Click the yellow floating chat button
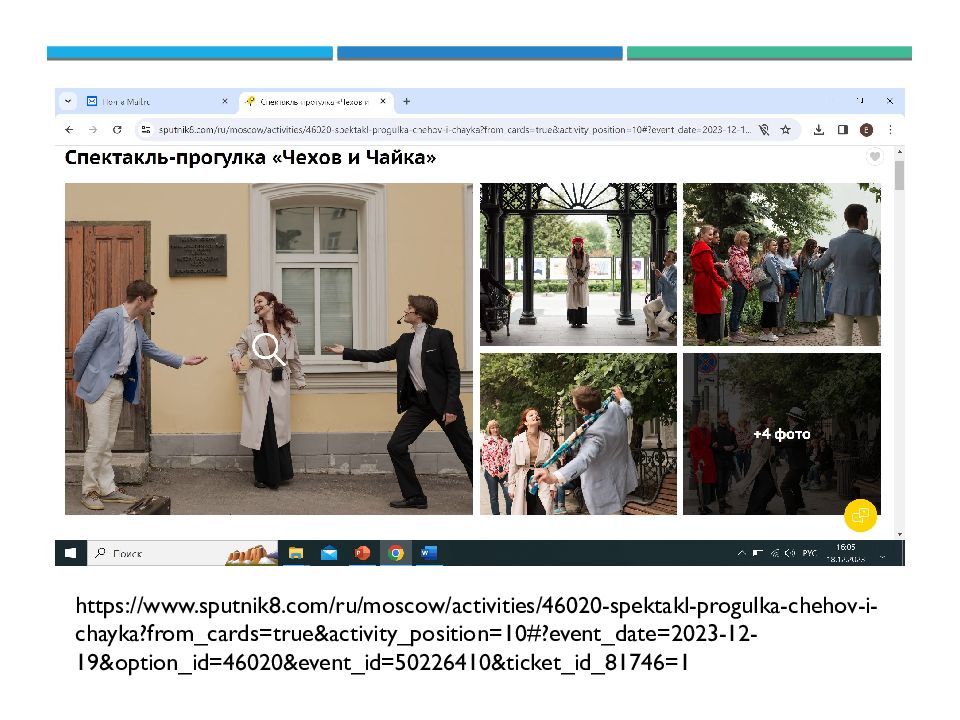This screenshot has height=720, width=960. point(859,515)
